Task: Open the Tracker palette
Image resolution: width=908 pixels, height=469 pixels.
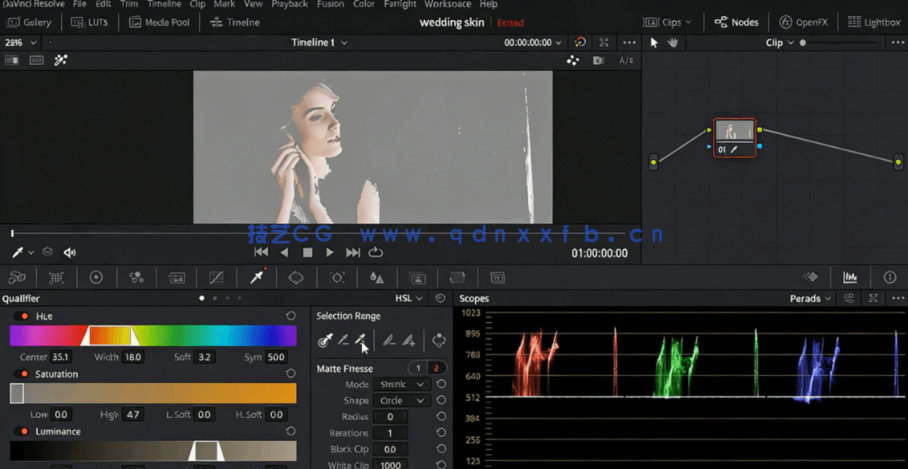Action: [x=337, y=278]
